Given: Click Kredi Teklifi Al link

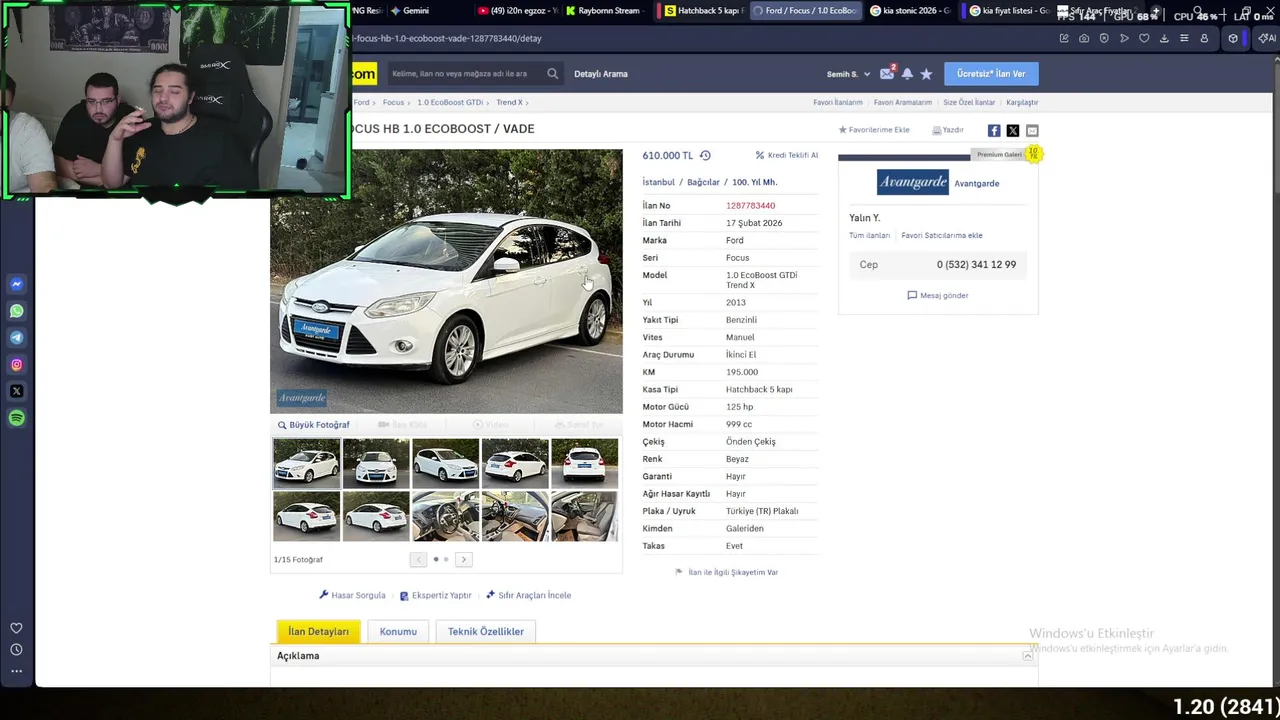Looking at the screenshot, I should pyautogui.click(x=787, y=156).
